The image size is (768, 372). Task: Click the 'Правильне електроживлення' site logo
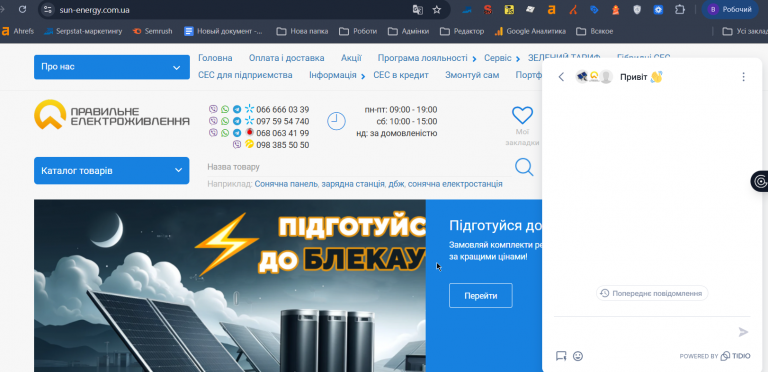112,115
